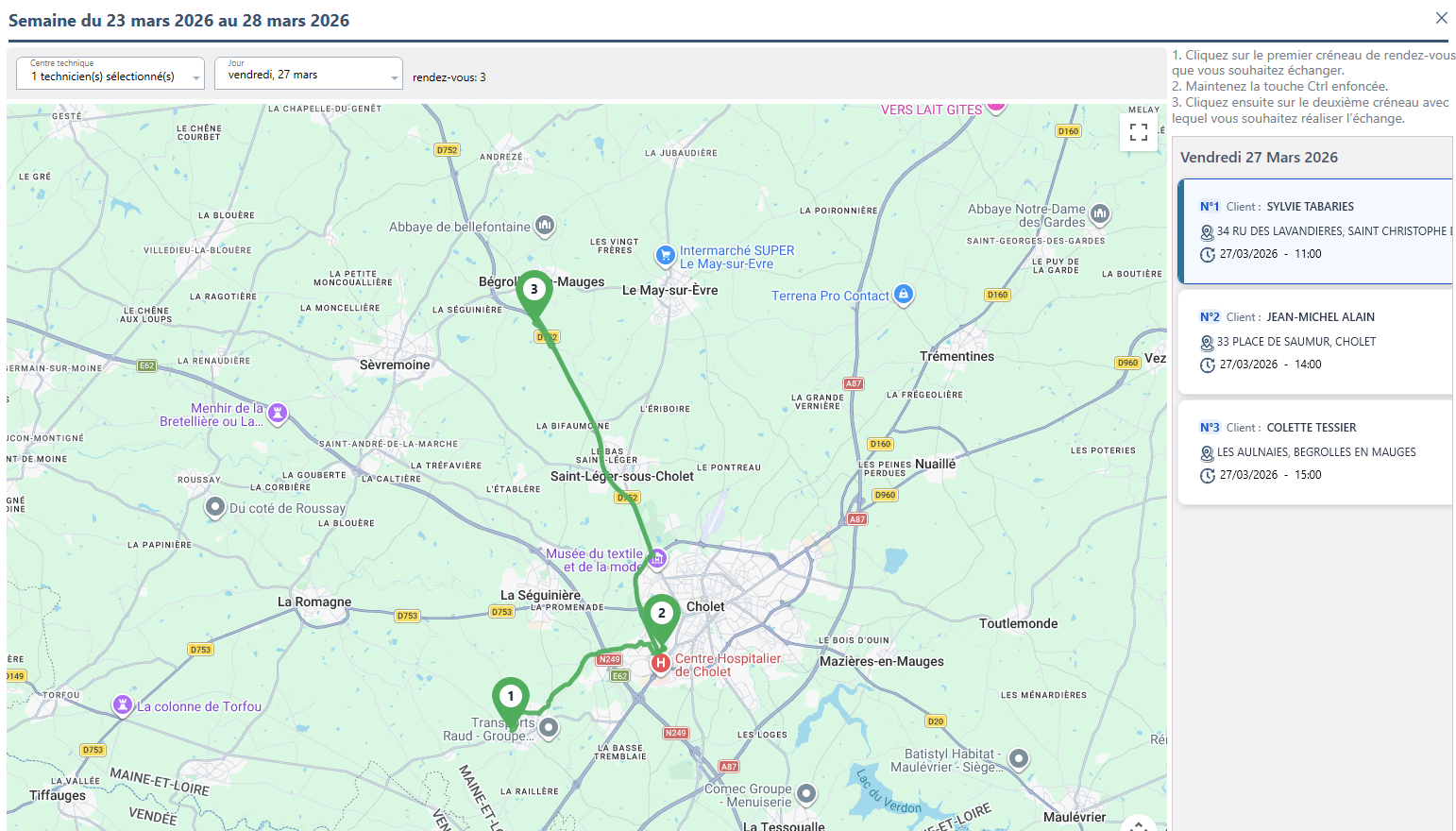Click Tiffauges town label
This screenshot has height=831, width=1456.
58,795
